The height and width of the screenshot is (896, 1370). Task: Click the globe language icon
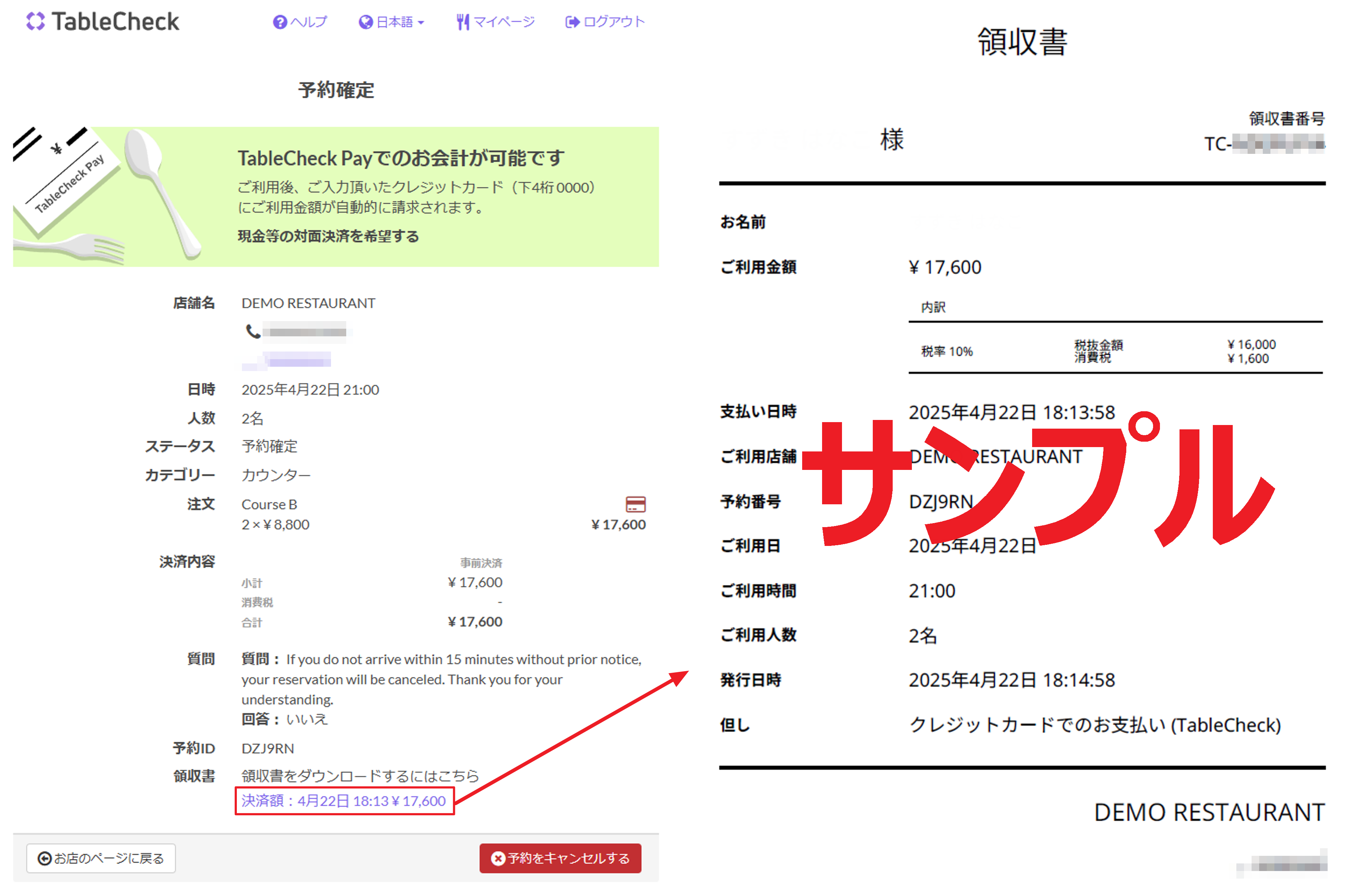[x=365, y=22]
